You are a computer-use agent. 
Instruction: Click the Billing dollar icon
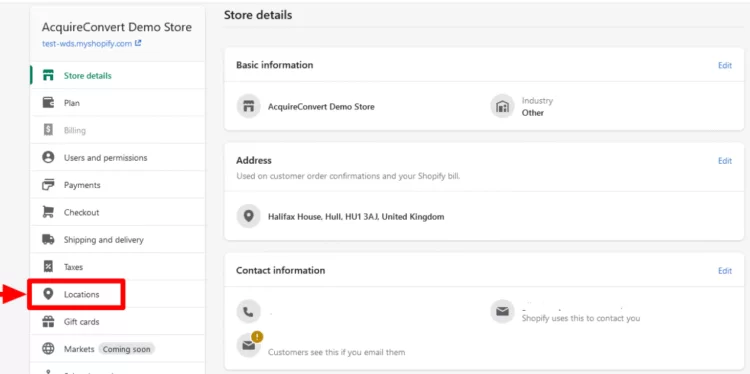(48, 130)
